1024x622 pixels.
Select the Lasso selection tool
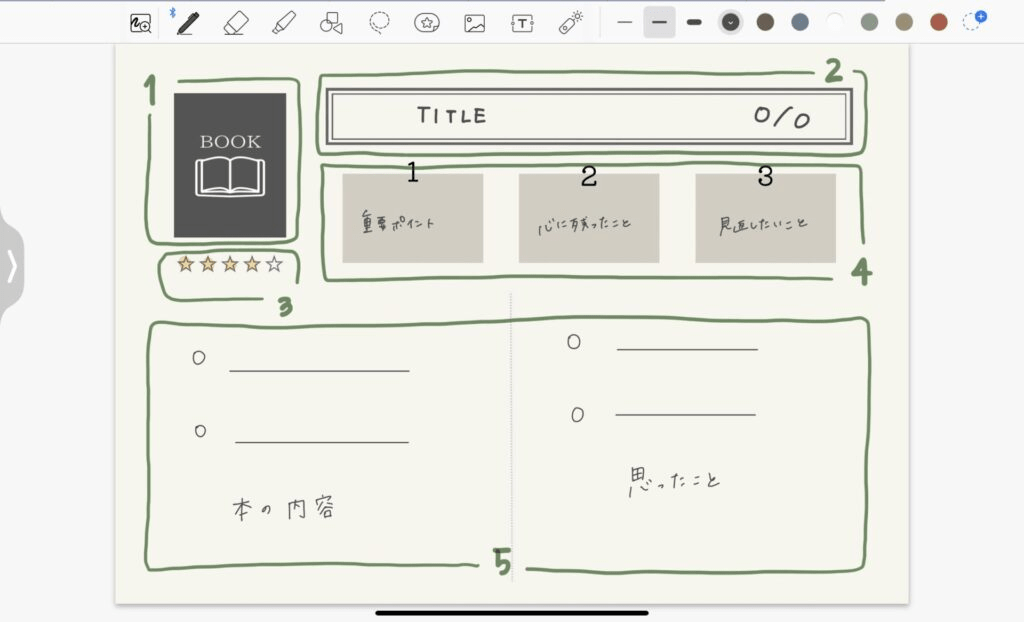[379, 23]
